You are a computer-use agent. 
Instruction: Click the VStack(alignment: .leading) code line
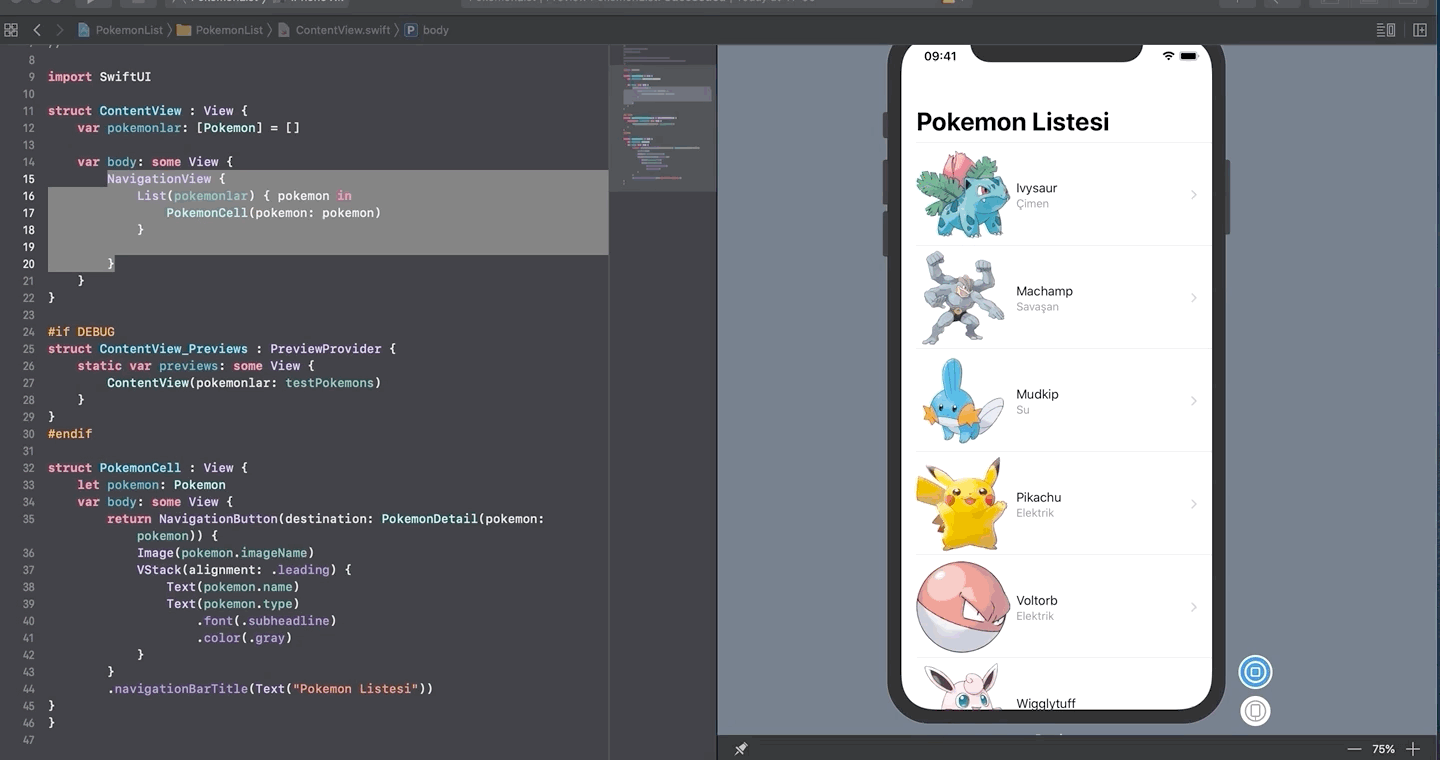[244, 570]
